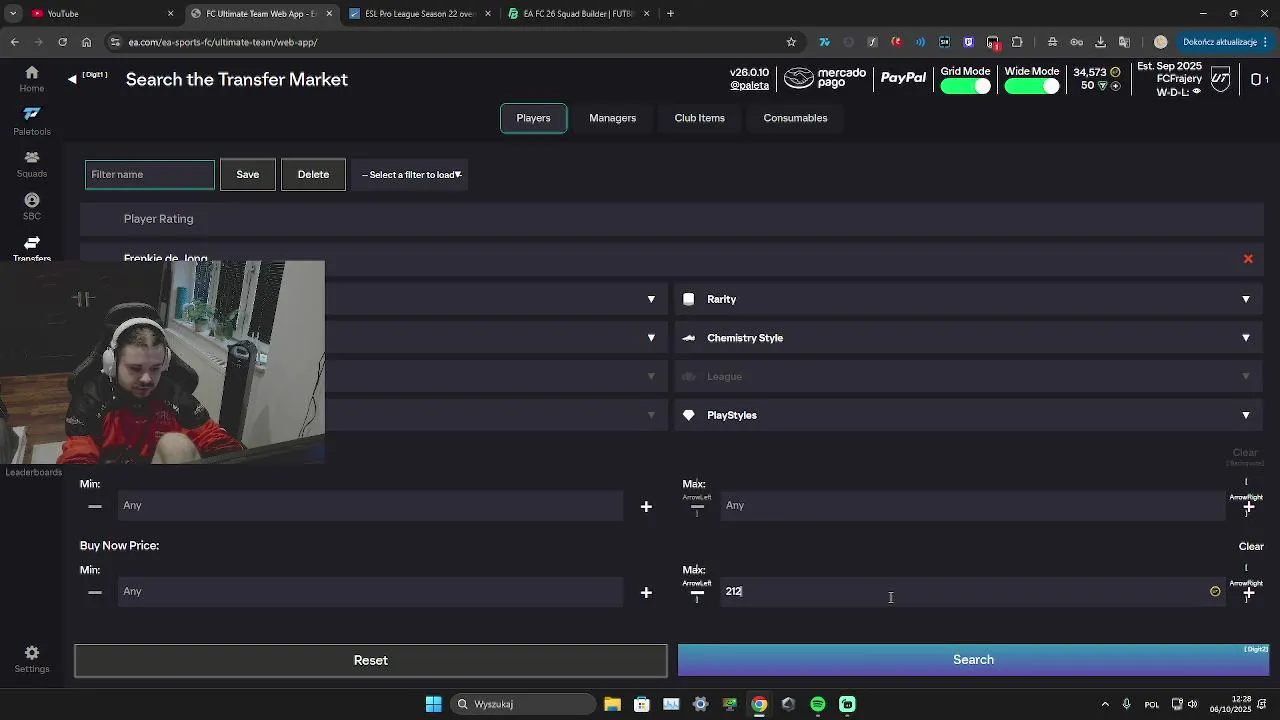Click the eye icon next to W-D-L
Image resolution: width=1280 pixels, height=720 pixels.
click(x=1196, y=92)
